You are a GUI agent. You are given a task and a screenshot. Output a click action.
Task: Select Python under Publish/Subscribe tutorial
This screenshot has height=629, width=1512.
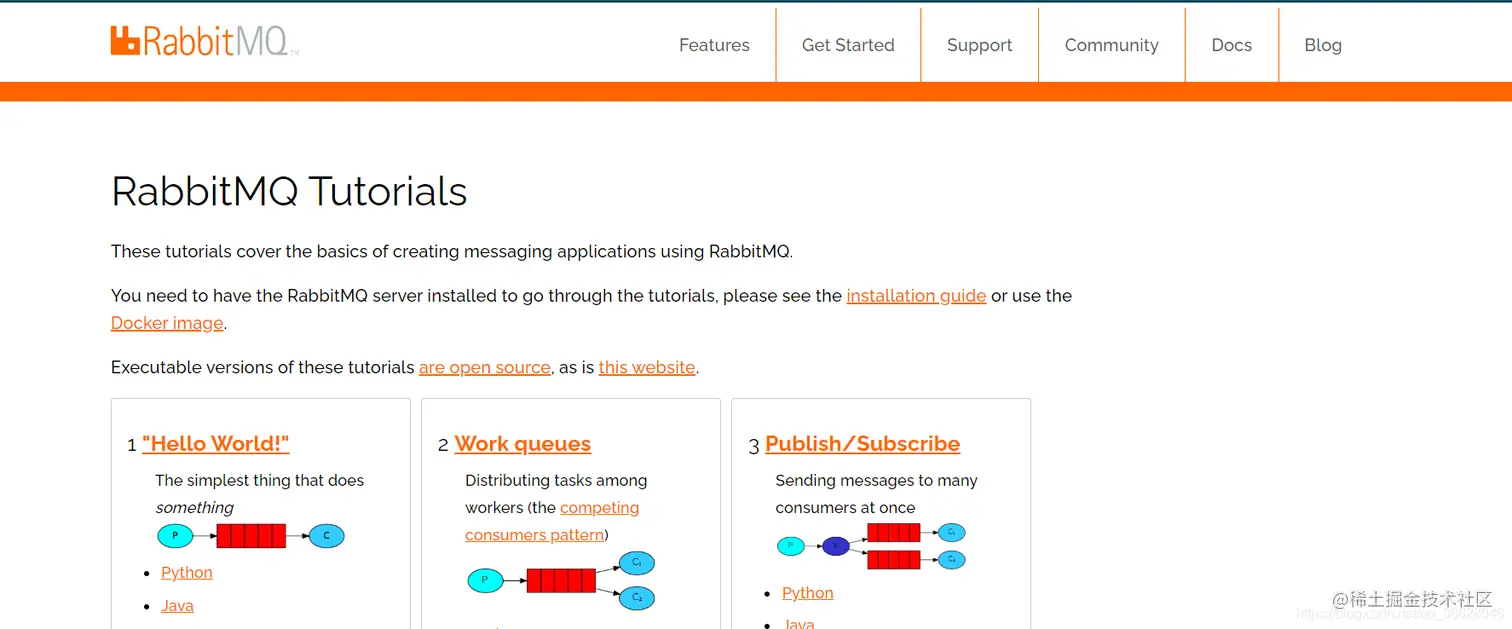[807, 593]
